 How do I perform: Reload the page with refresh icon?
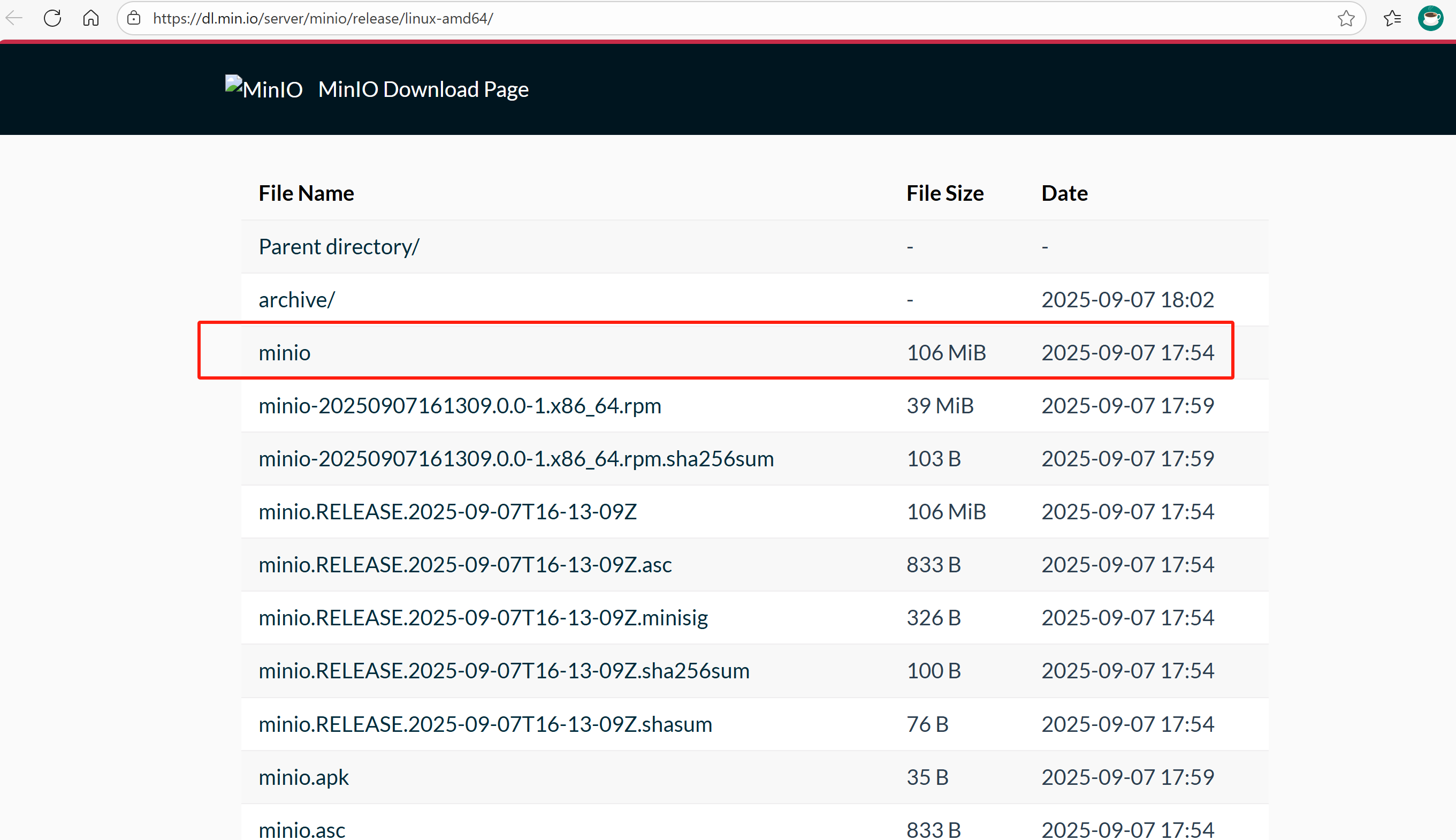[52, 18]
